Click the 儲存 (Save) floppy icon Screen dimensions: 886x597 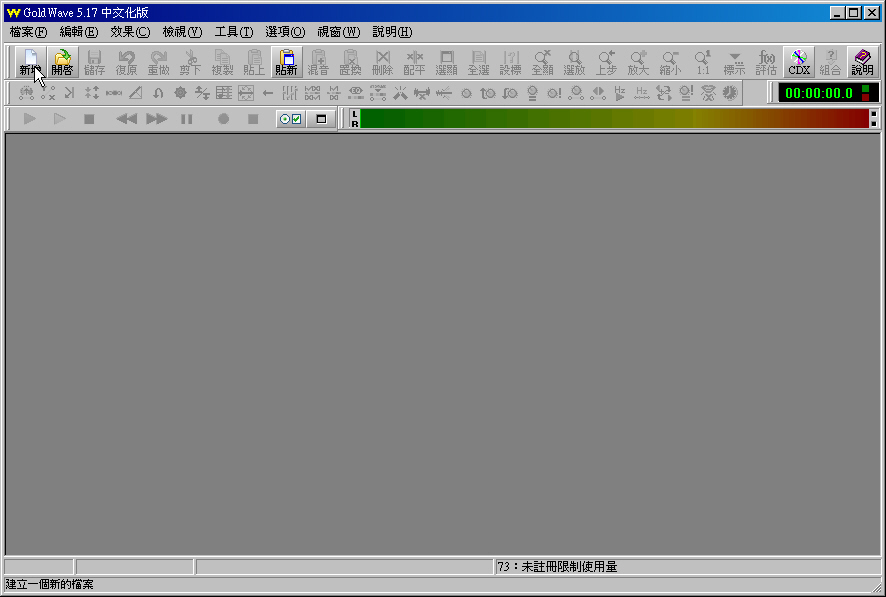[x=94, y=62]
